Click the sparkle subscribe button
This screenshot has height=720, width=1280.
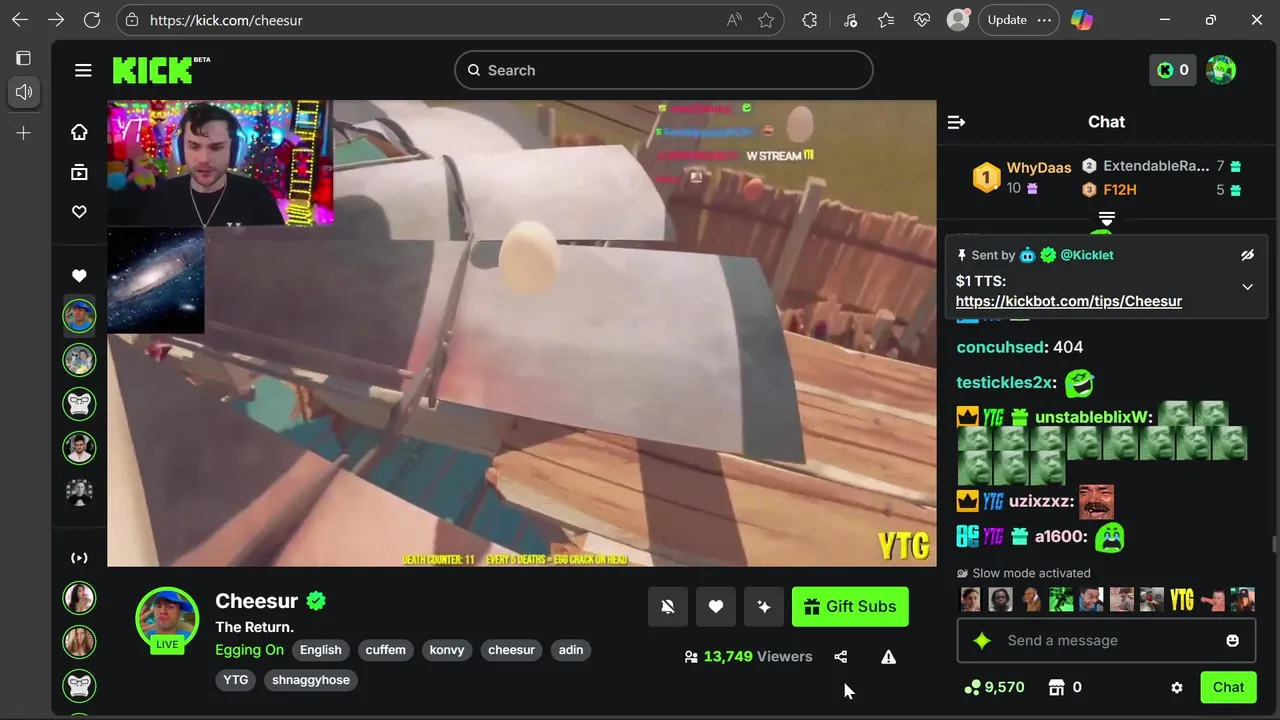coord(764,606)
